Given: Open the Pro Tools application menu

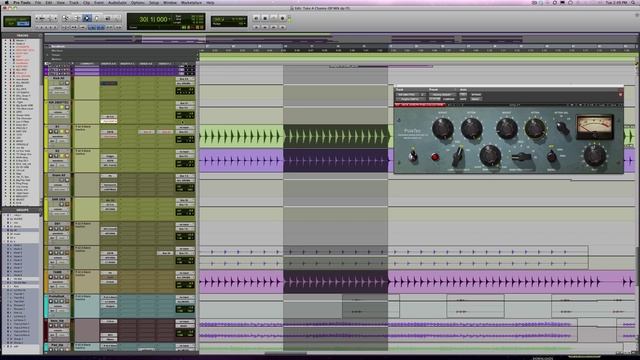Looking at the screenshot, I should (x=22, y=2).
